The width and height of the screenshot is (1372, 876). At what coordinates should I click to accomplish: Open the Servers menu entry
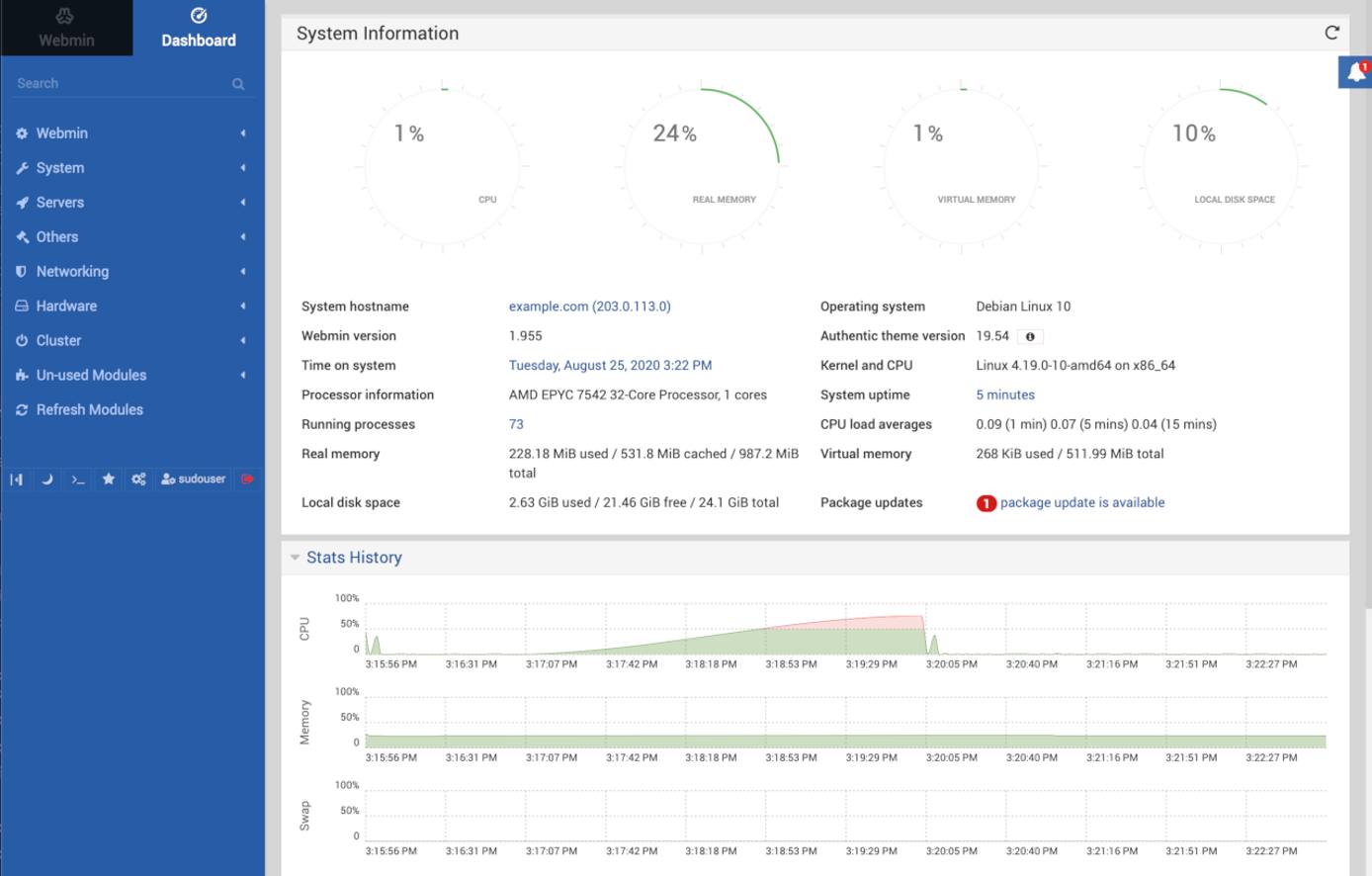click(61, 202)
